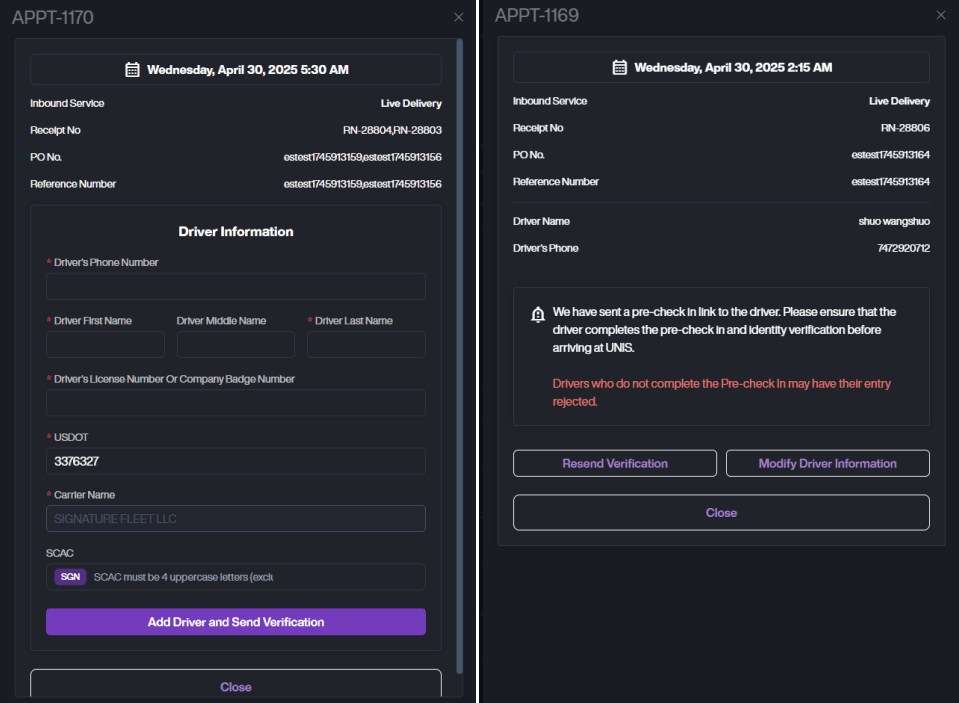Focus the License Number or Company Badge Number field

pos(235,403)
